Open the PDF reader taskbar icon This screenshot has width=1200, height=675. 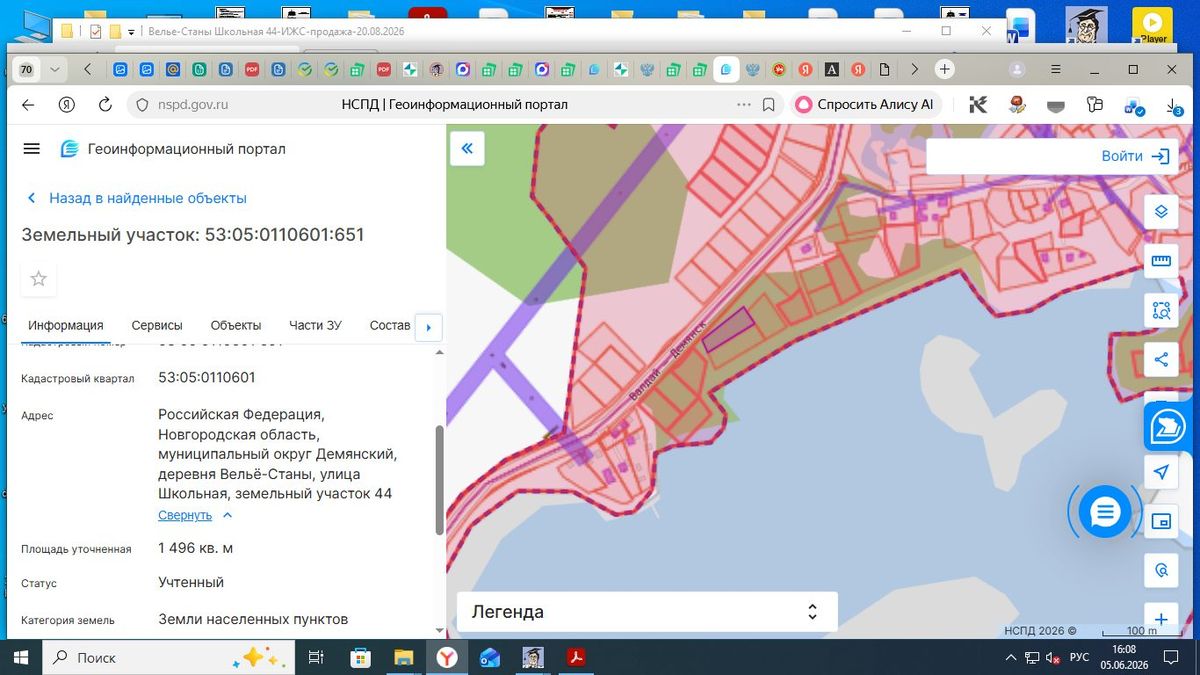pyautogui.click(x=577, y=657)
